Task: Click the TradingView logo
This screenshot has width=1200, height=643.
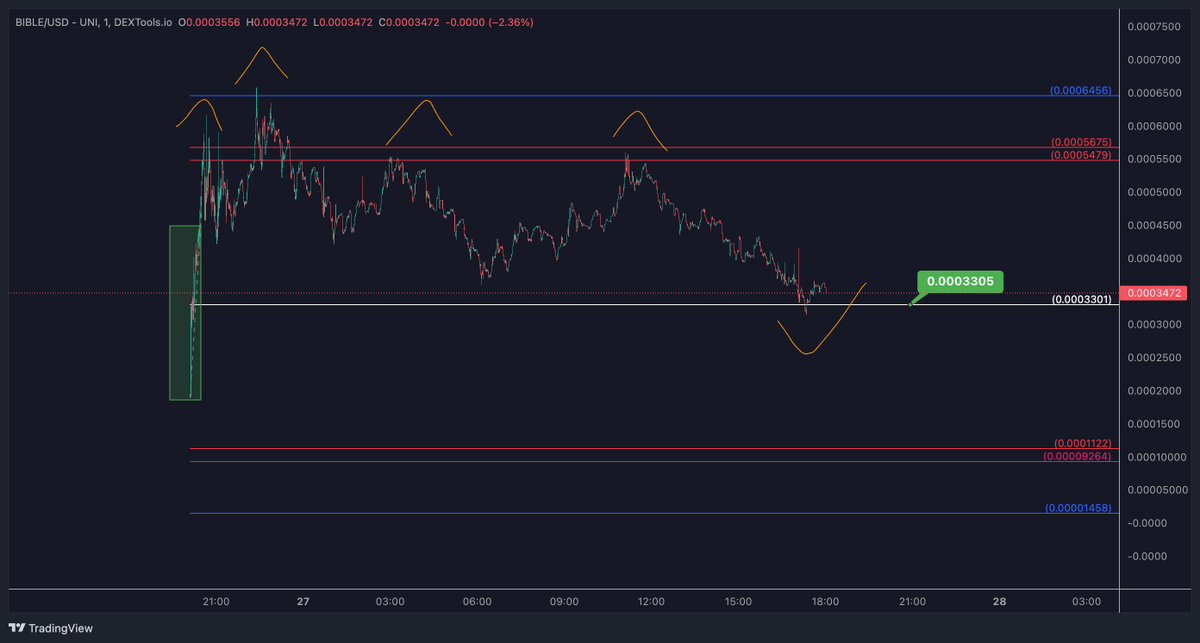Action: [x=49, y=627]
